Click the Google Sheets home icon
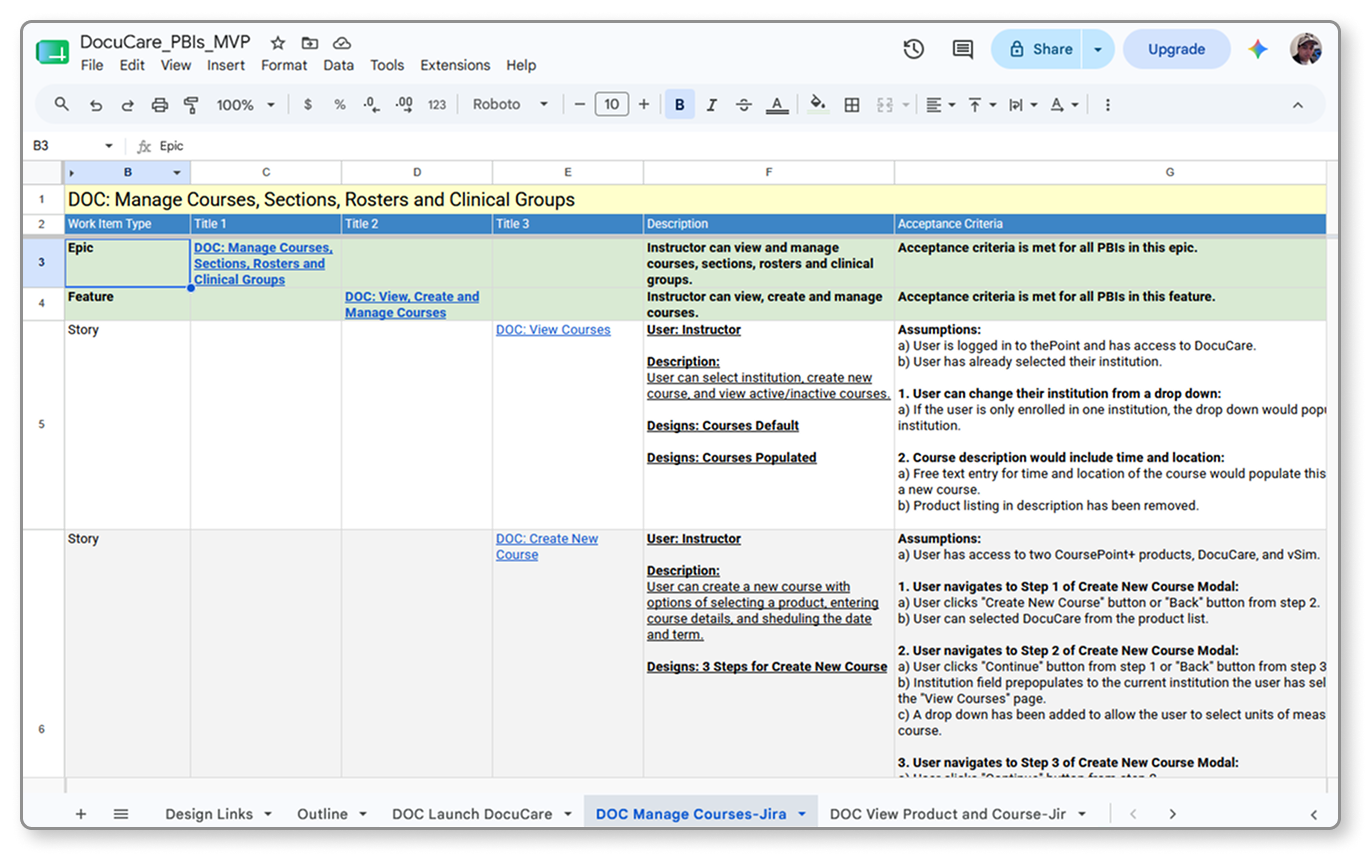The image size is (1367, 856). point(53,51)
